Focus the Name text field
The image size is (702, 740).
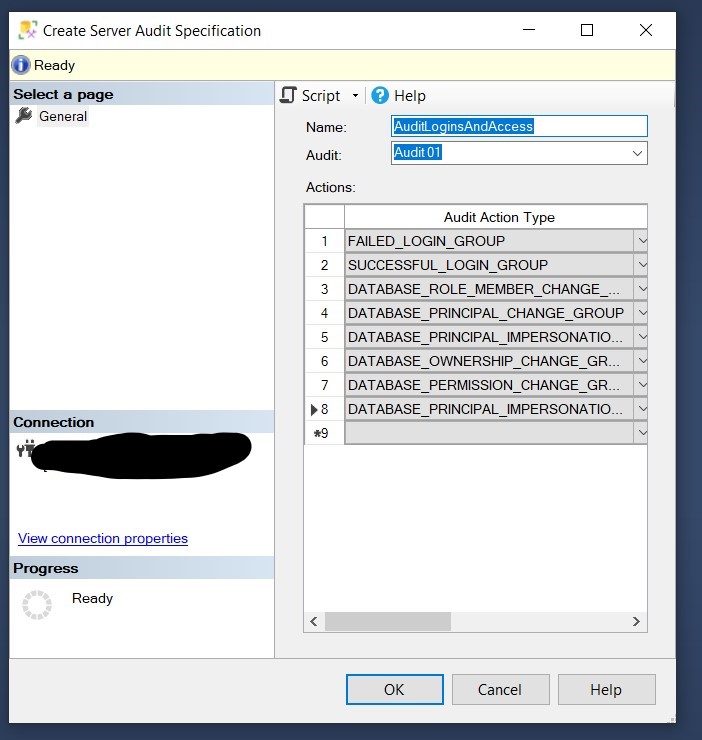(x=519, y=126)
